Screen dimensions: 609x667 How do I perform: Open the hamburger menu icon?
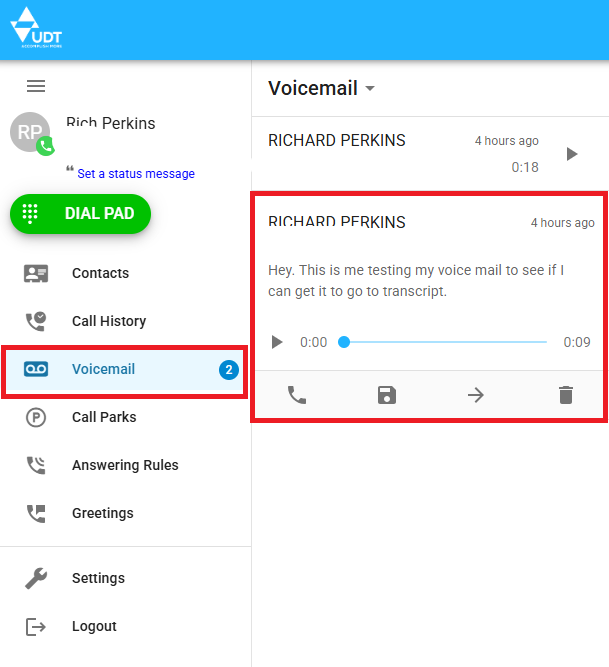click(36, 86)
